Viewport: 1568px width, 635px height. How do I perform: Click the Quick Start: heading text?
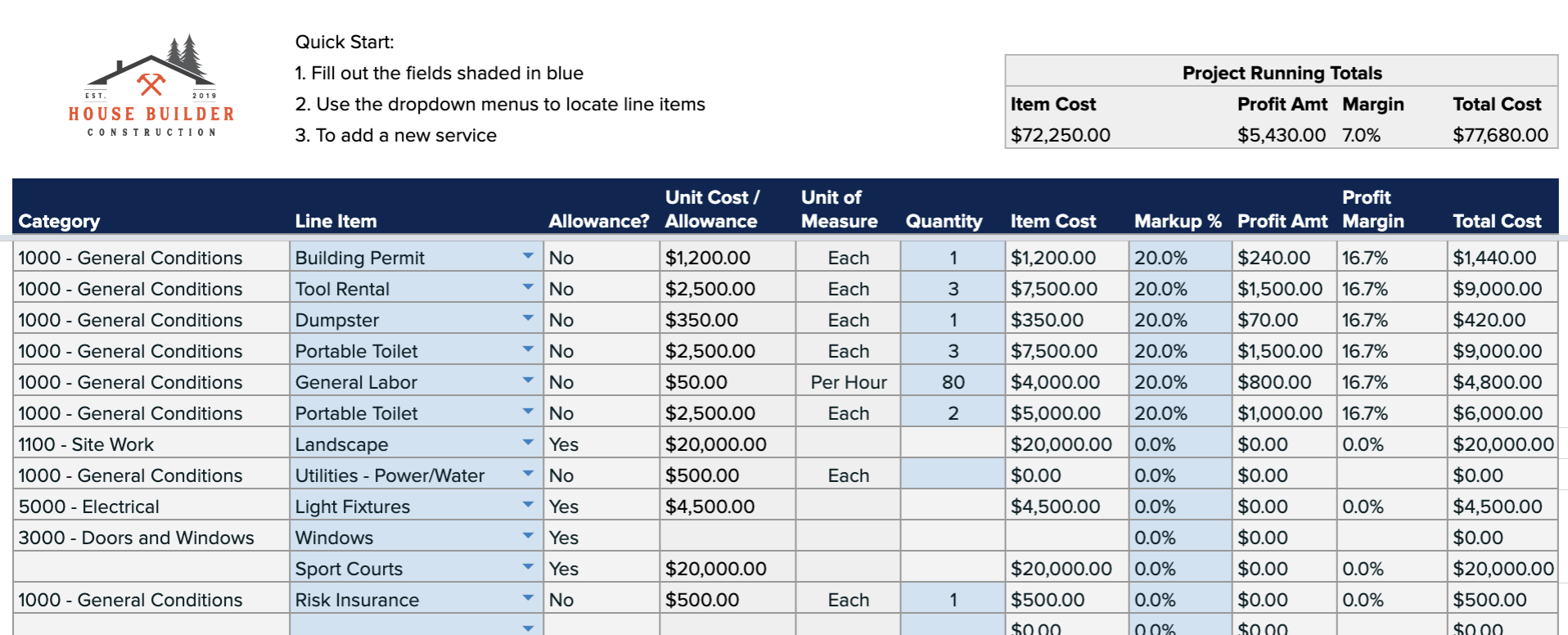pyautogui.click(x=345, y=42)
